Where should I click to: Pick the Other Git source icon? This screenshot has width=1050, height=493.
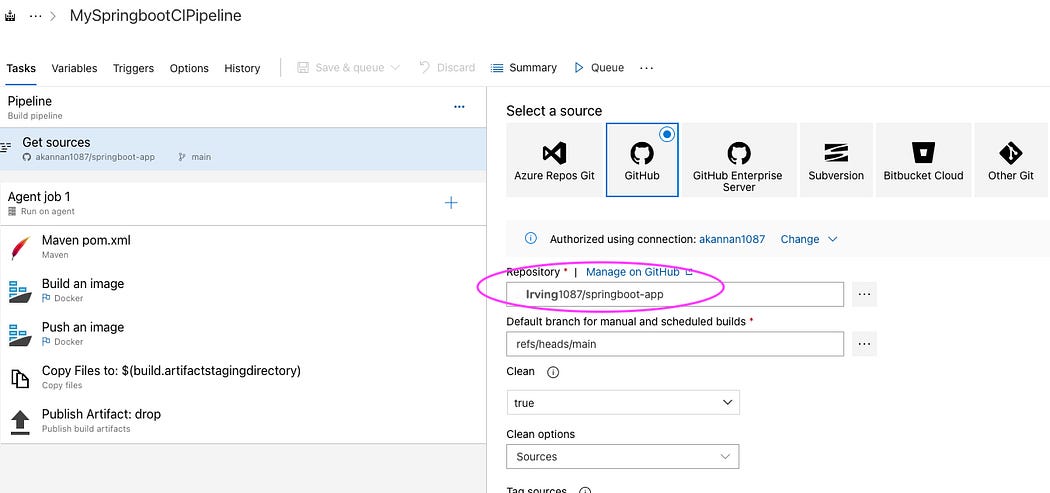(x=1010, y=153)
